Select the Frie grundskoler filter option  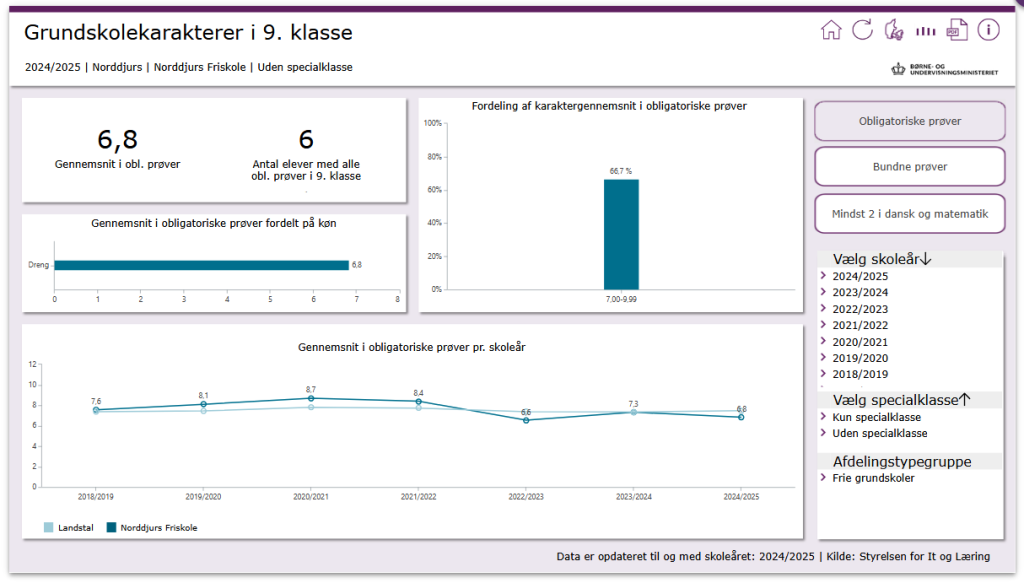tap(873, 478)
